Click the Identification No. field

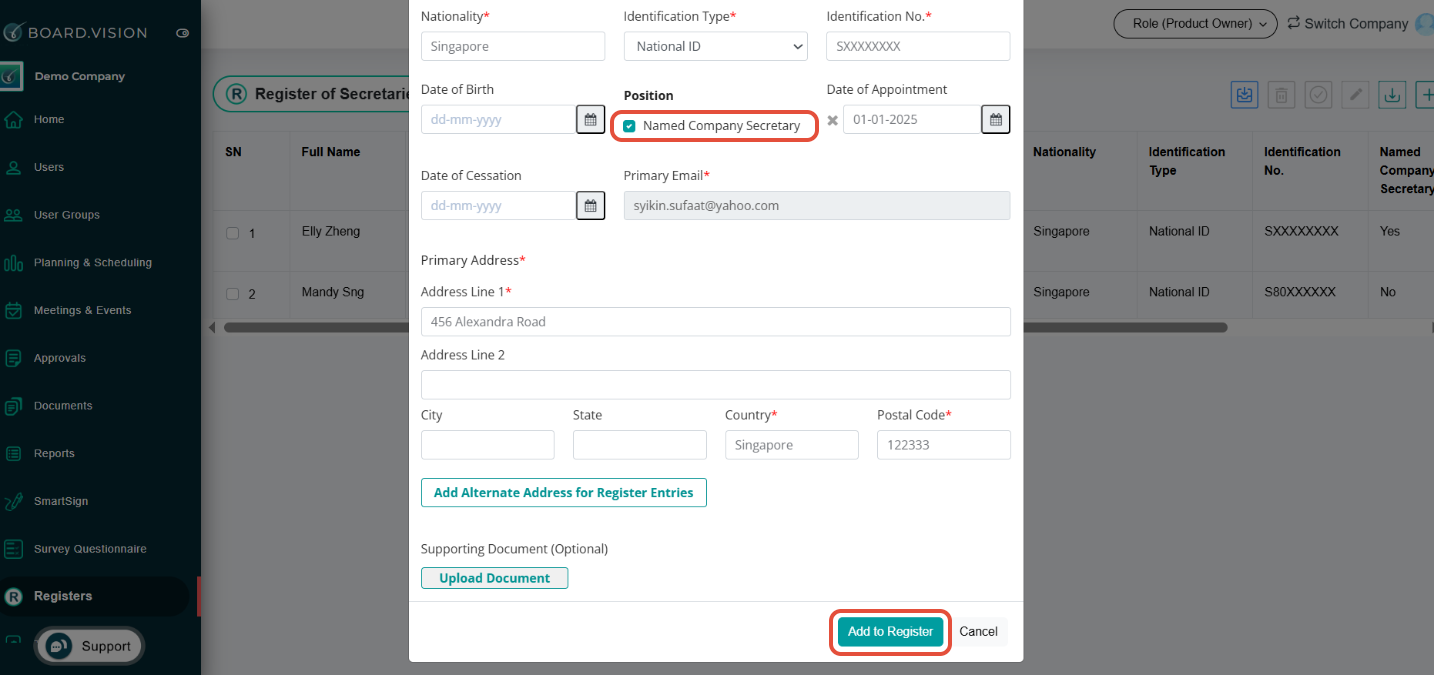tap(918, 46)
